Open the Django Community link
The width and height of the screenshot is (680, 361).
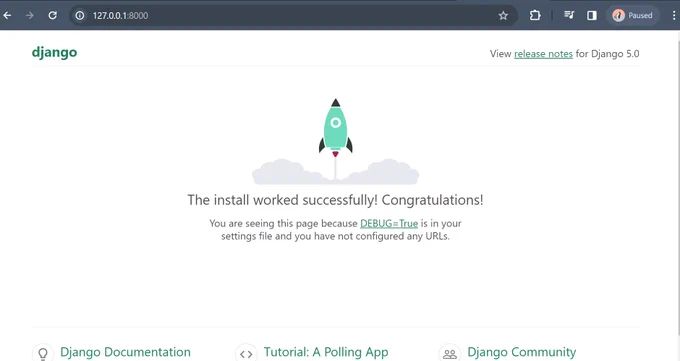[522, 352]
